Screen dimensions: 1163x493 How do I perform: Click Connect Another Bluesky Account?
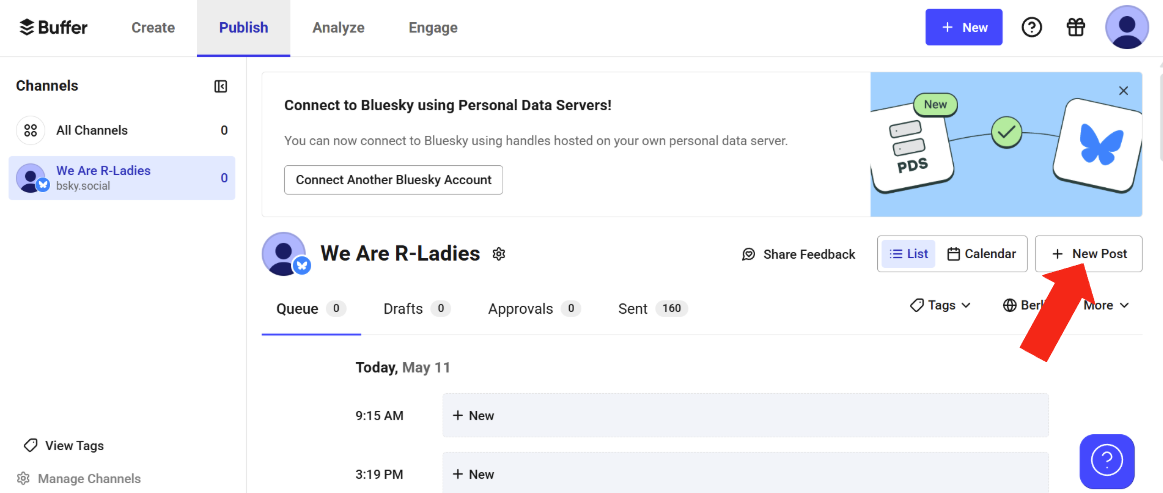pos(393,179)
